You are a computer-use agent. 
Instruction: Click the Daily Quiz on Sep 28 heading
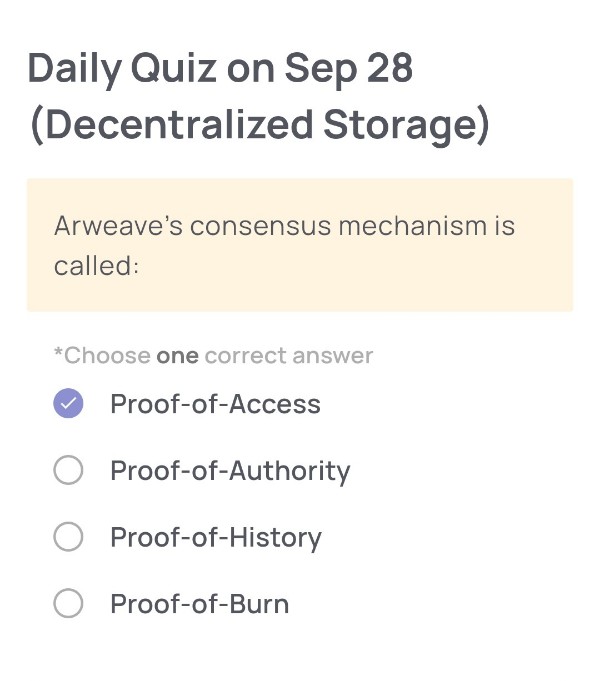click(220, 68)
